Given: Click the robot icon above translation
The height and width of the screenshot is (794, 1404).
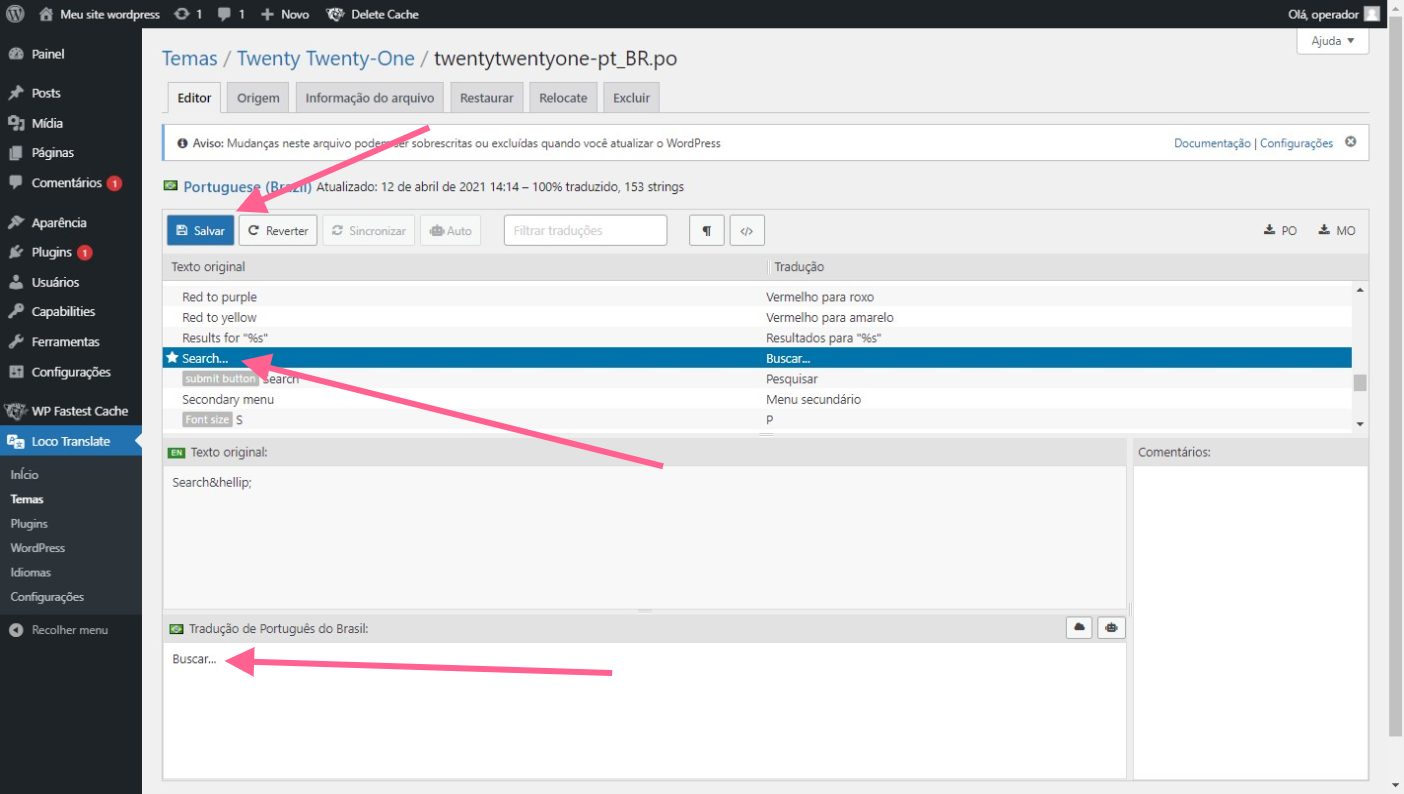Looking at the screenshot, I should click(x=1111, y=628).
